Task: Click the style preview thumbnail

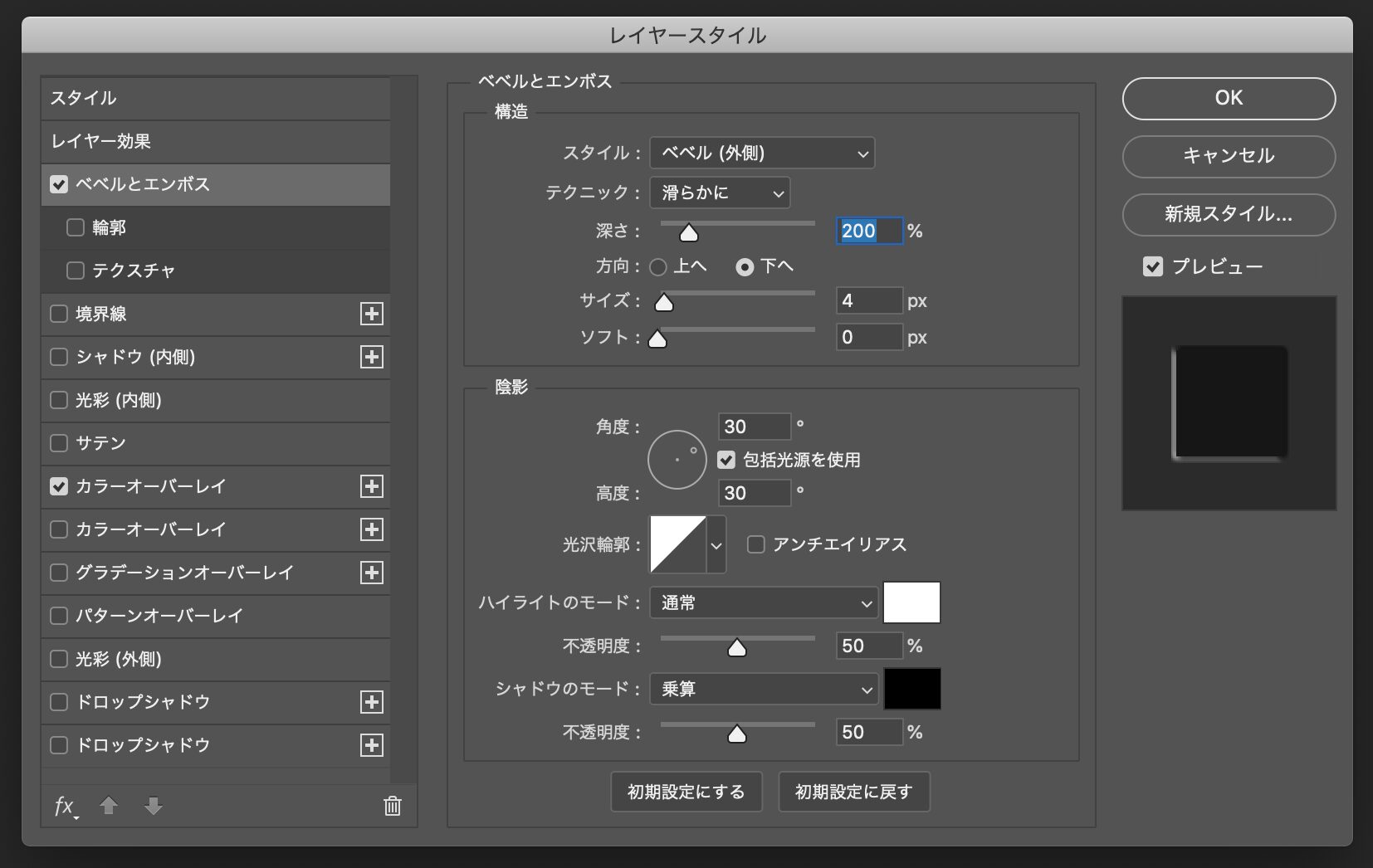Action: [x=1229, y=403]
